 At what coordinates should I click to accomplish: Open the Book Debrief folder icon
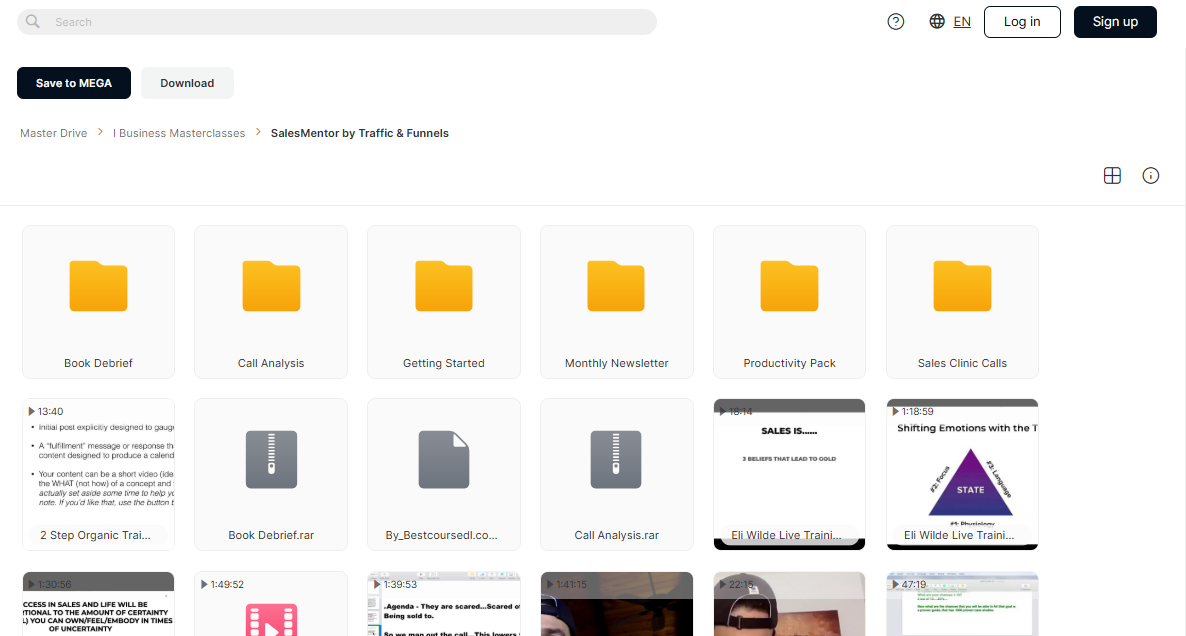[98, 286]
